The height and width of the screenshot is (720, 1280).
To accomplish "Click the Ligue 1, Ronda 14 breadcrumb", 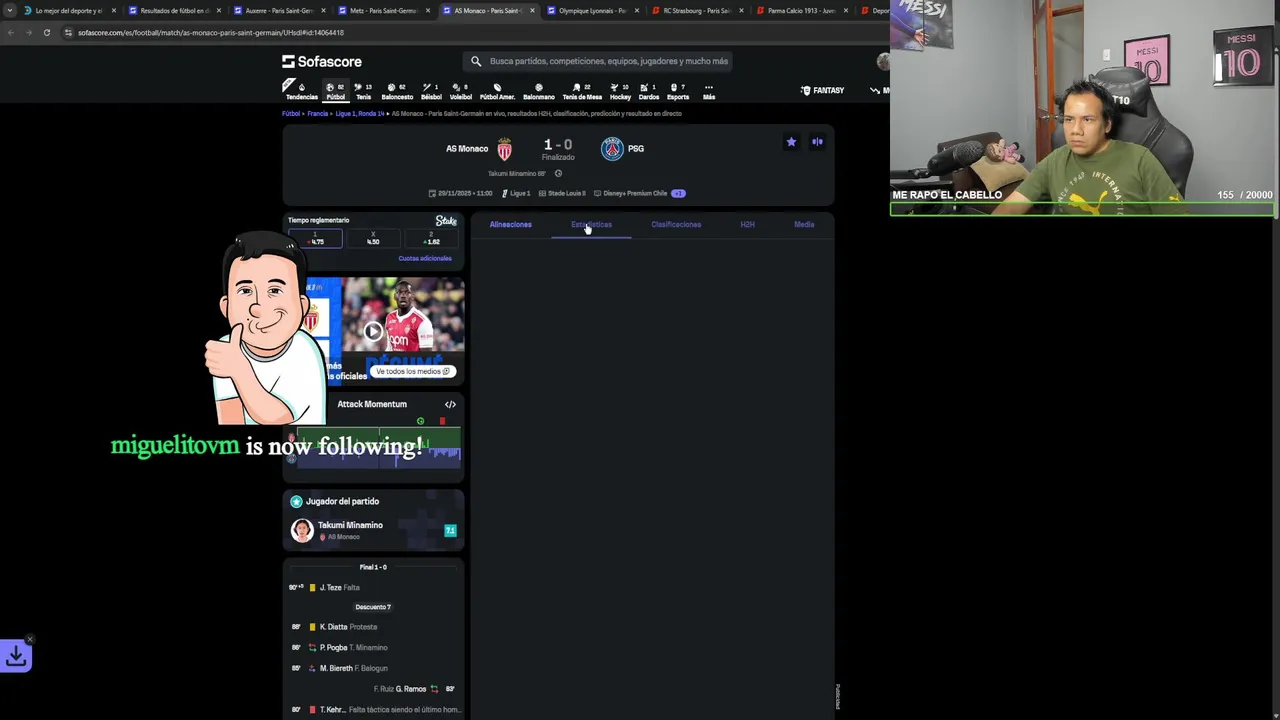I will coord(359,114).
